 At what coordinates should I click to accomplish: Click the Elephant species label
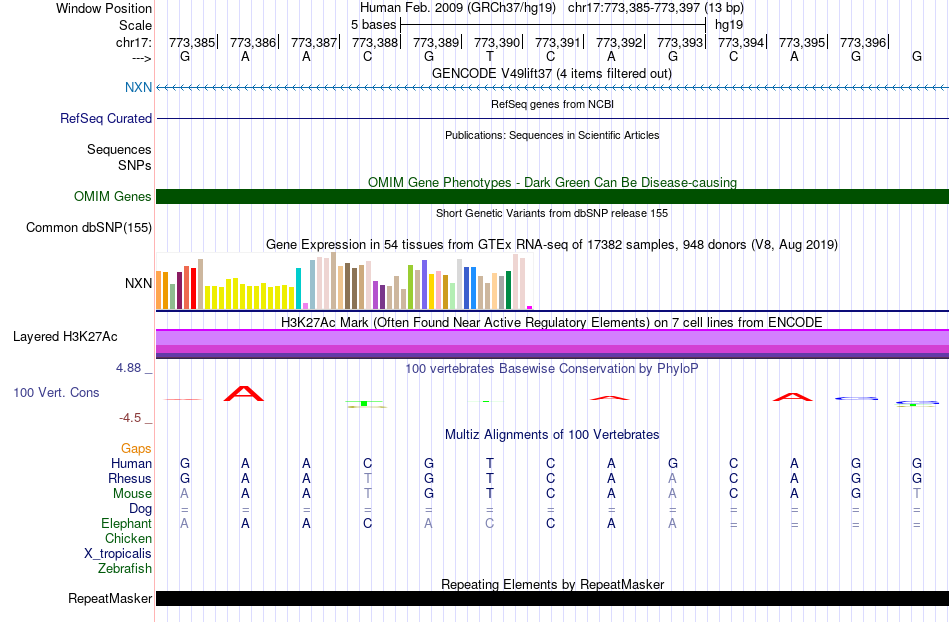click(x=127, y=523)
